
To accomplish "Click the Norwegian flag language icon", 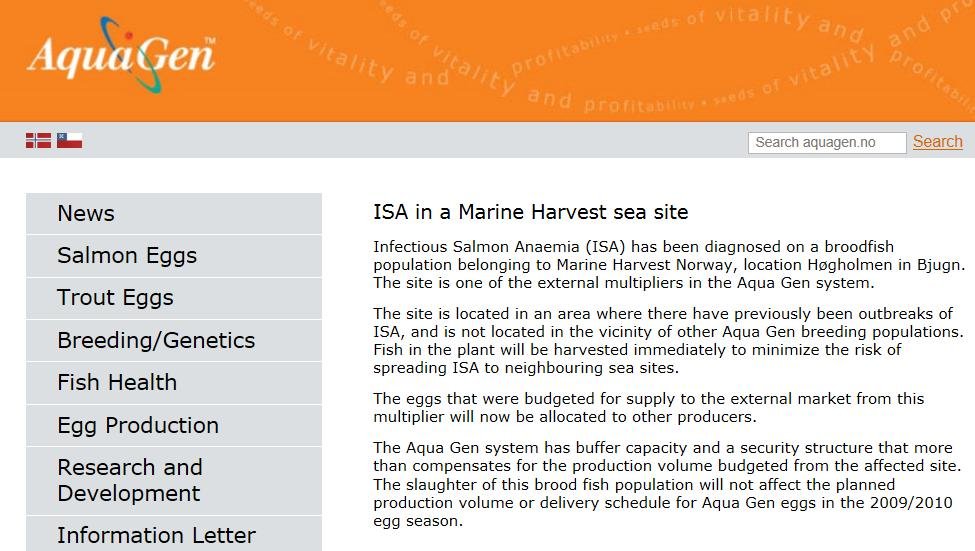I will (x=38, y=141).
